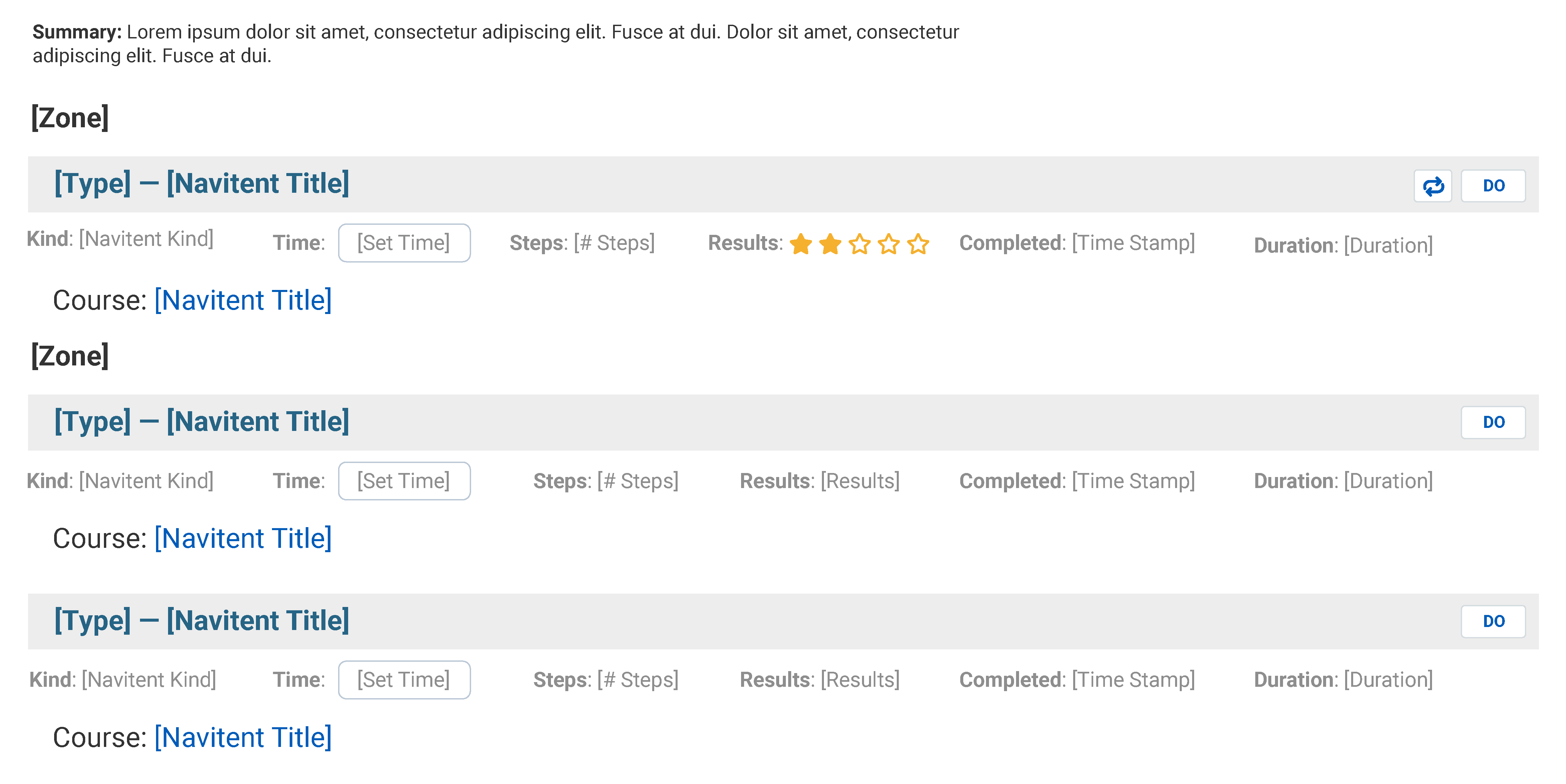Click the repeat arrows icon button
The image size is (1566, 784).
1432,186
